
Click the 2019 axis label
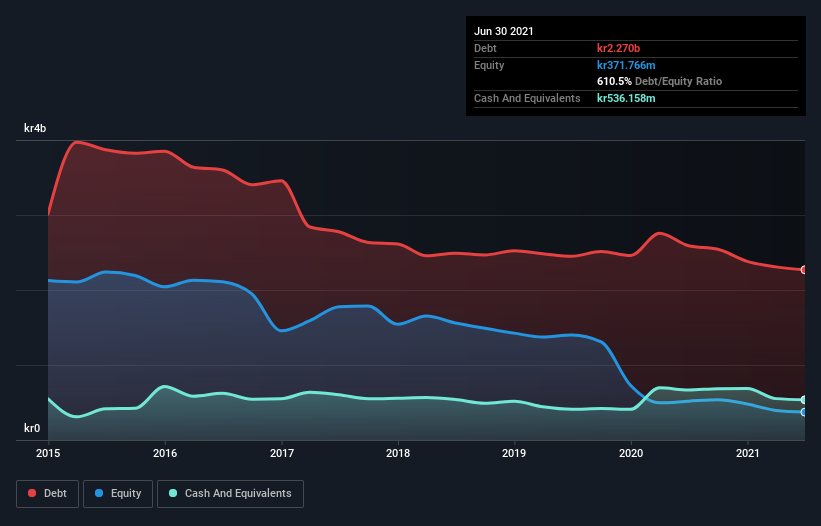tap(514, 453)
